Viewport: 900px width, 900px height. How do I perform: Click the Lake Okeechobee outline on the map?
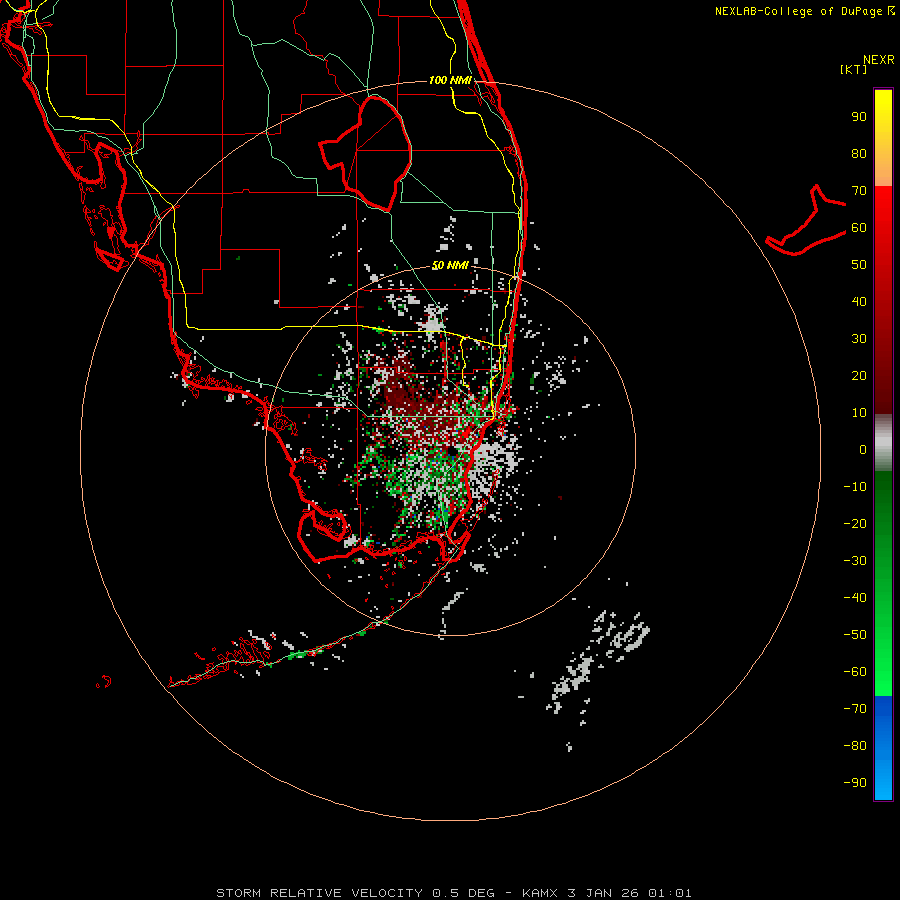point(366,153)
